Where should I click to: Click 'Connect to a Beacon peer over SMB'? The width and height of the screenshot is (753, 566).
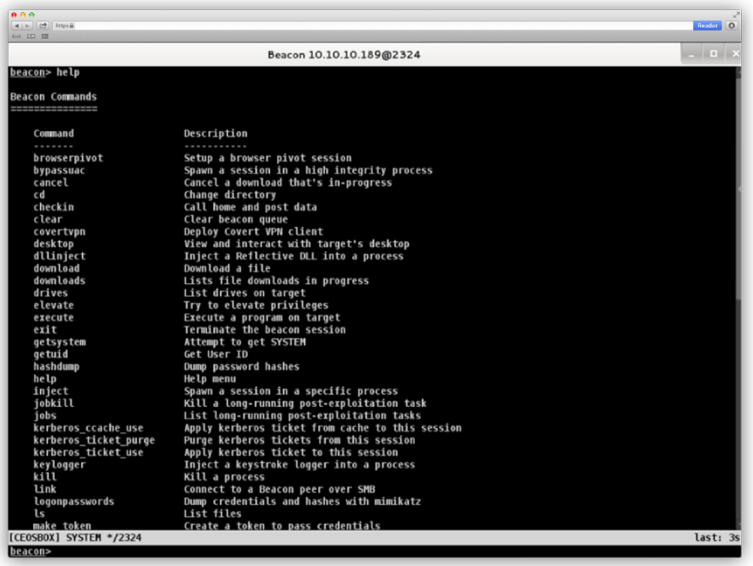pos(279,489)
